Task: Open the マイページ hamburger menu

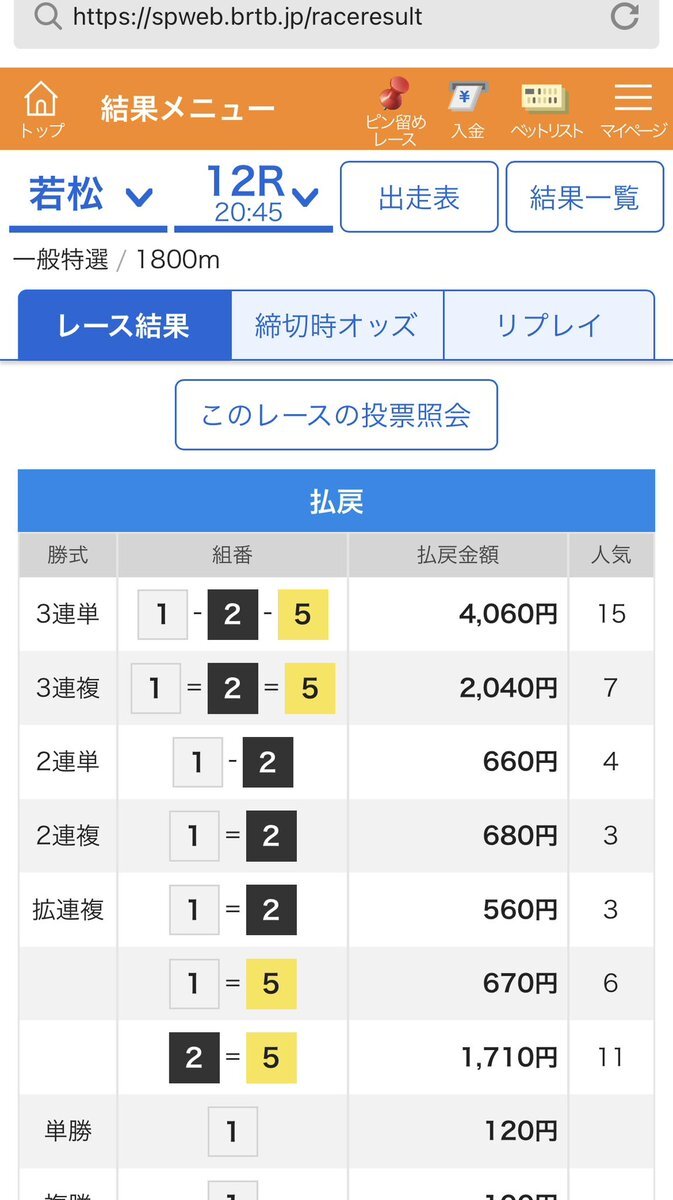Action: tap(633, 110)
